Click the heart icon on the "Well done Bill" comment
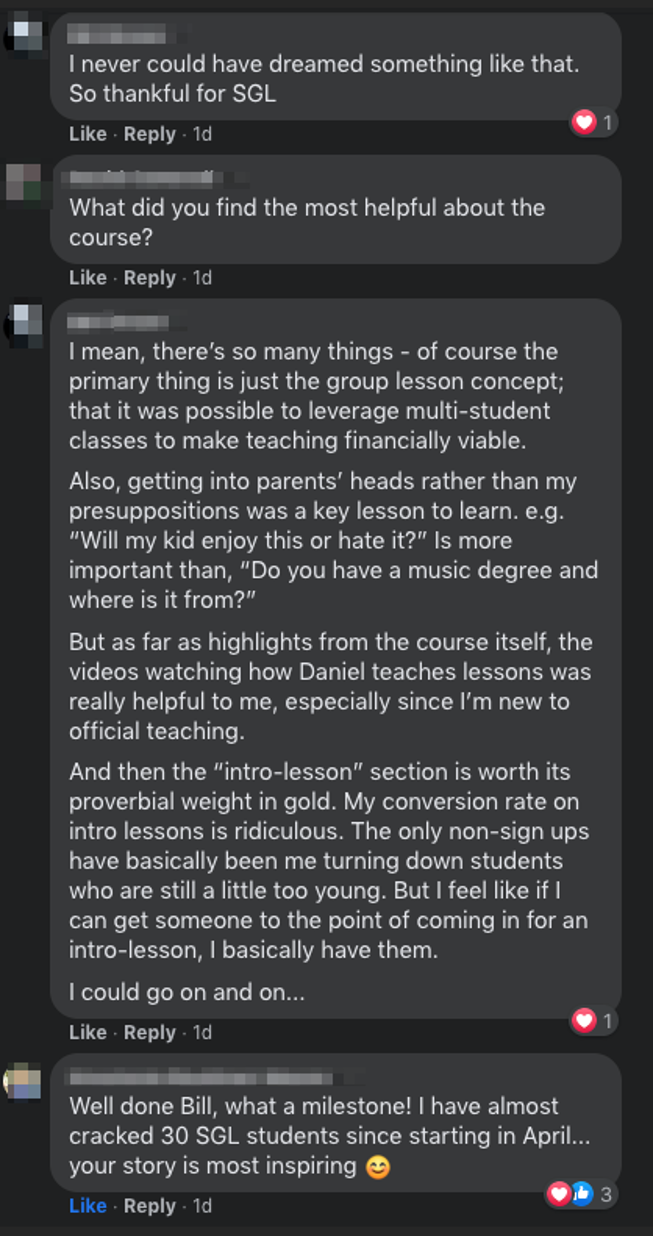The image size is (654, 1237). tap(560, 1193)
